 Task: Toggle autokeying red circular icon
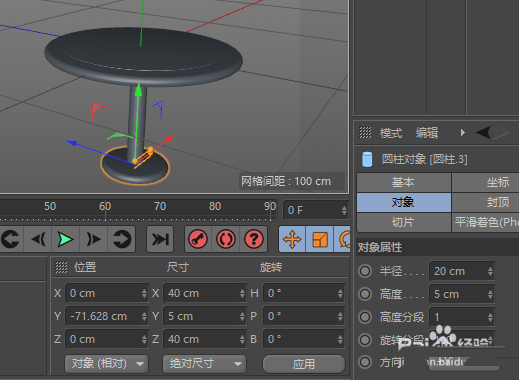click(x=226, y=239)
